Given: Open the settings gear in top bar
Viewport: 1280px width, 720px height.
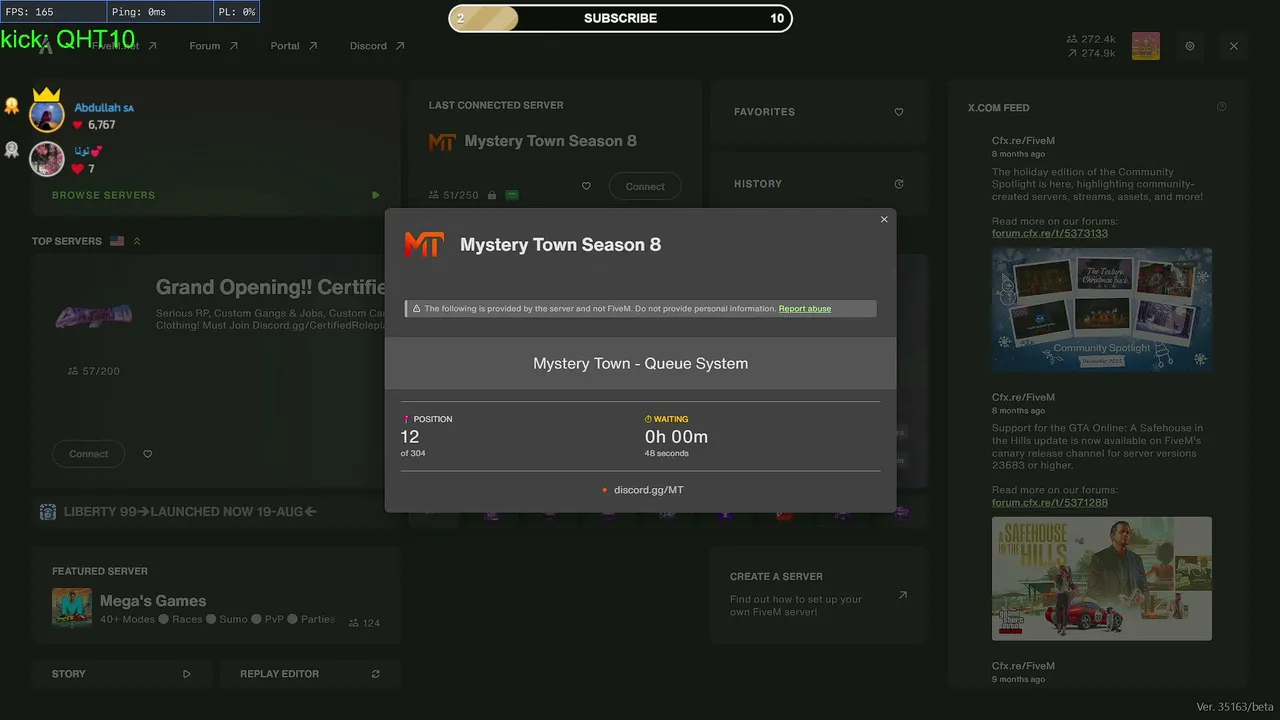Looking at the screenshot, I should point(1190,46).
